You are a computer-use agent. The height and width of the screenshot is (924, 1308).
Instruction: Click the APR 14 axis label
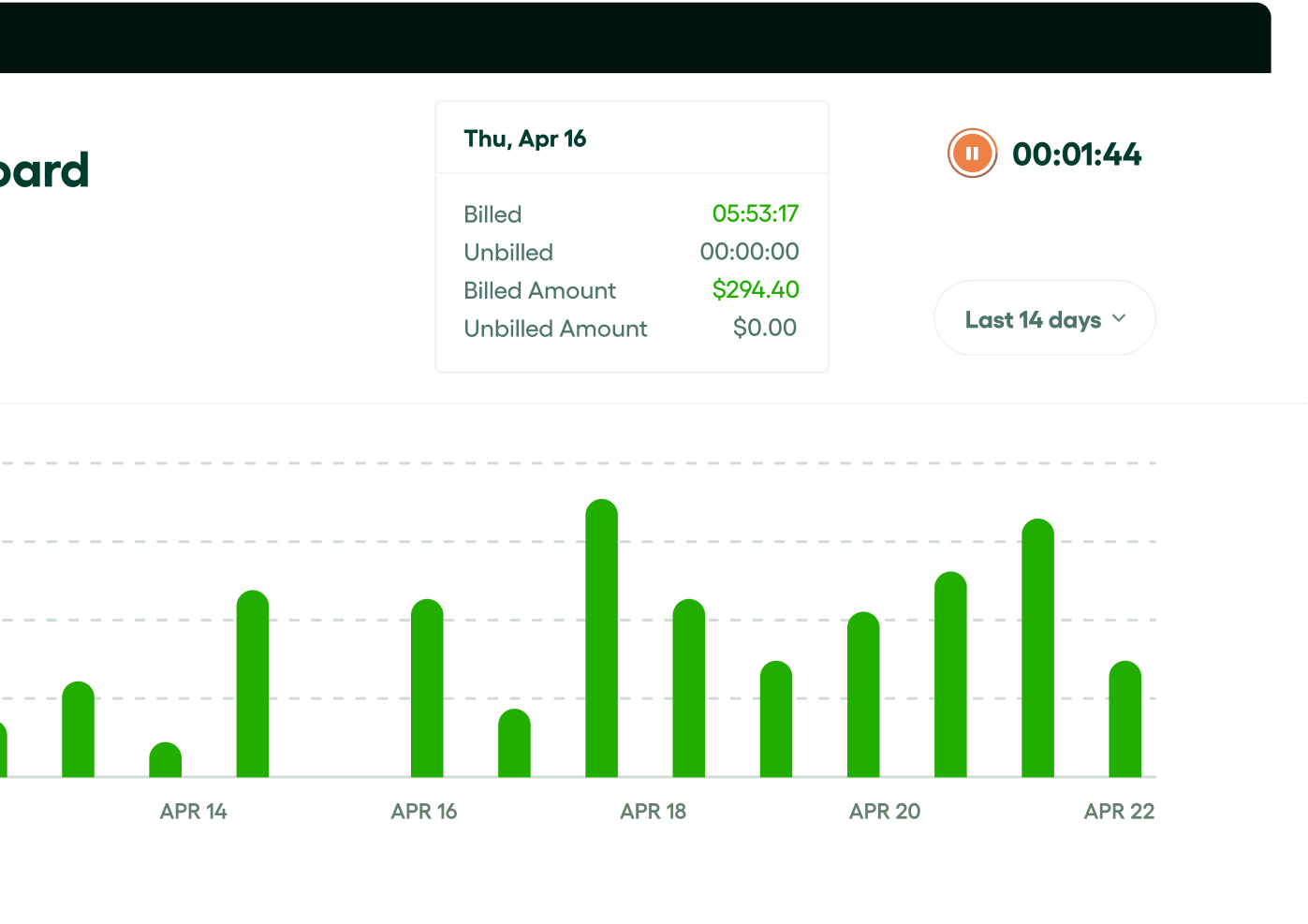(x=194, y=812)
